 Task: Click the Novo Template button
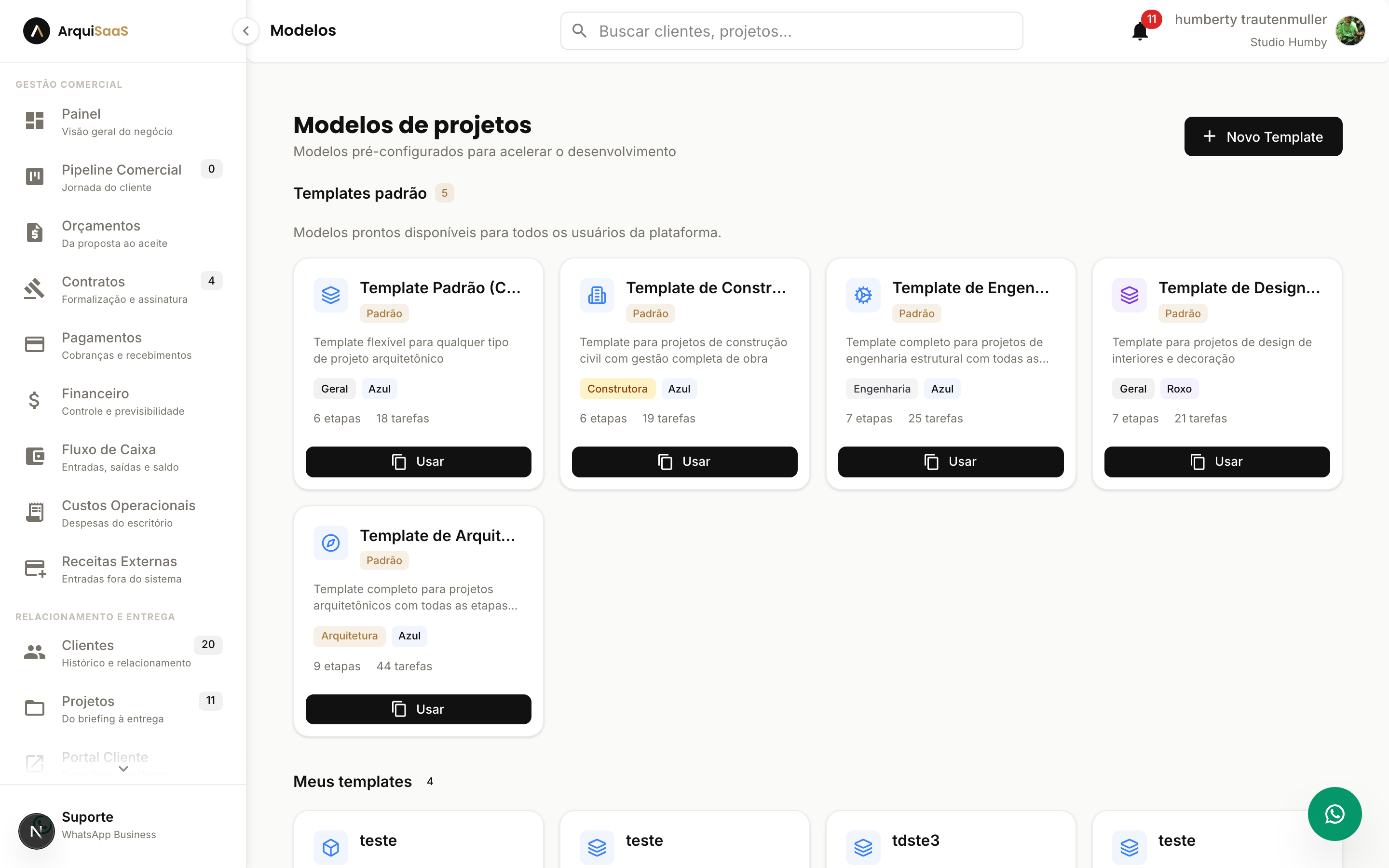pos(1263,136)
